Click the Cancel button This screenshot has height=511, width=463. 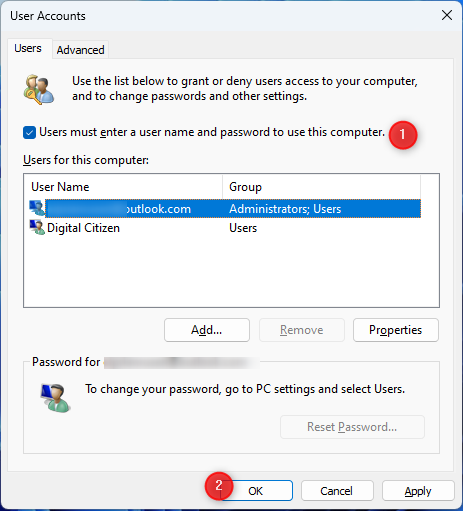click(x=337, y=491)
